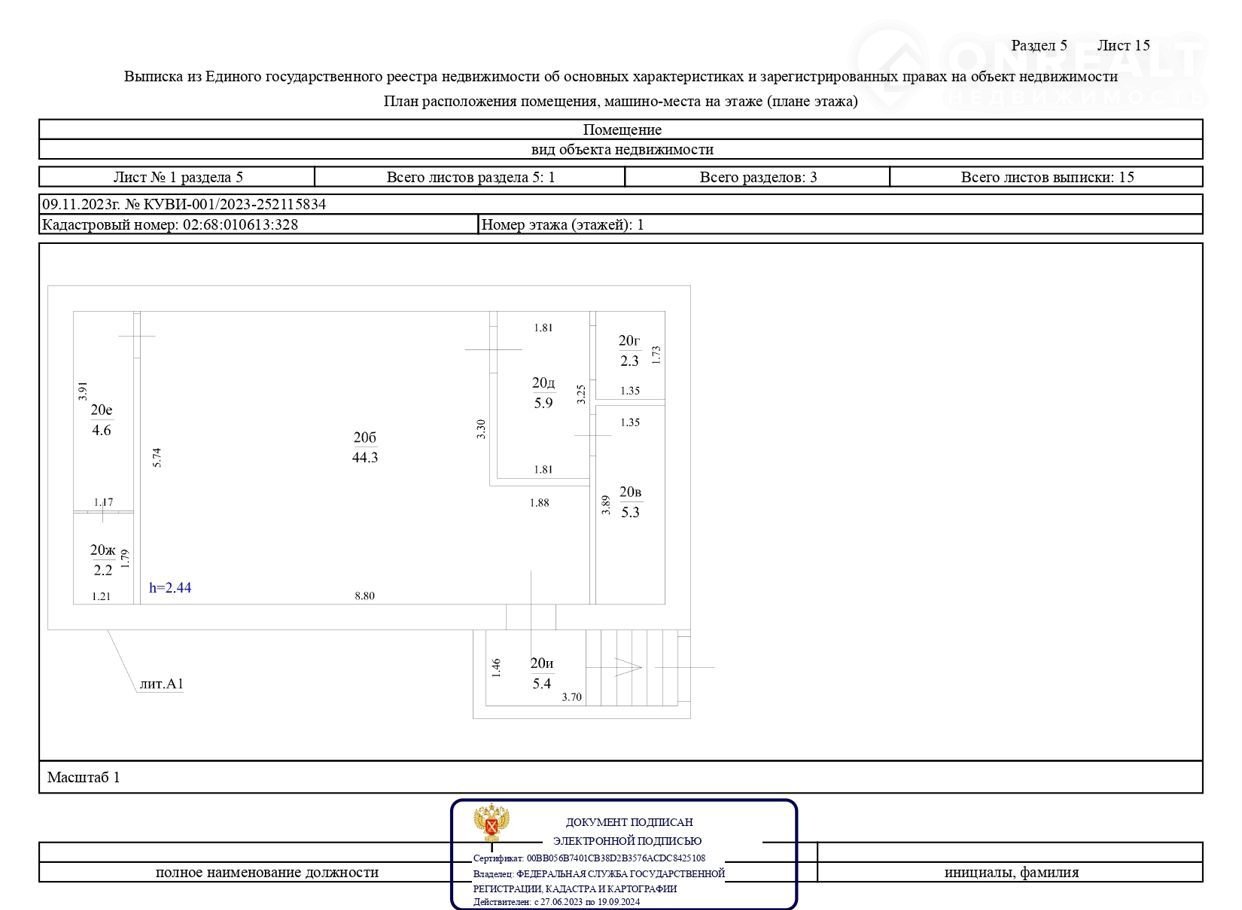Click the 8.80 wall dimension label
Viewport: 1242px width, 910px height.
[364, 596]
